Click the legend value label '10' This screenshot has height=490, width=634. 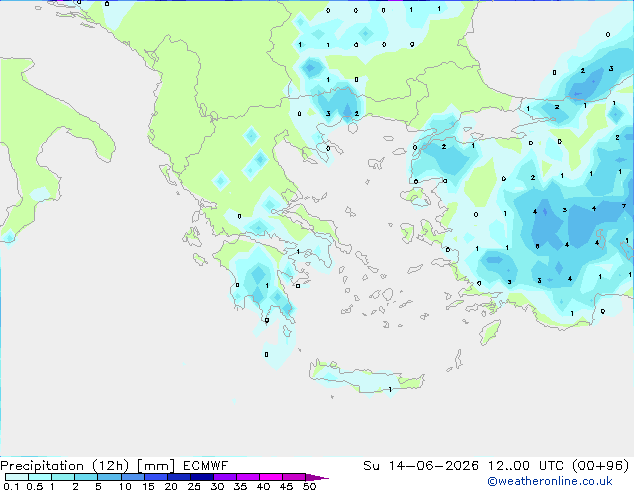[x=125, y=486]
